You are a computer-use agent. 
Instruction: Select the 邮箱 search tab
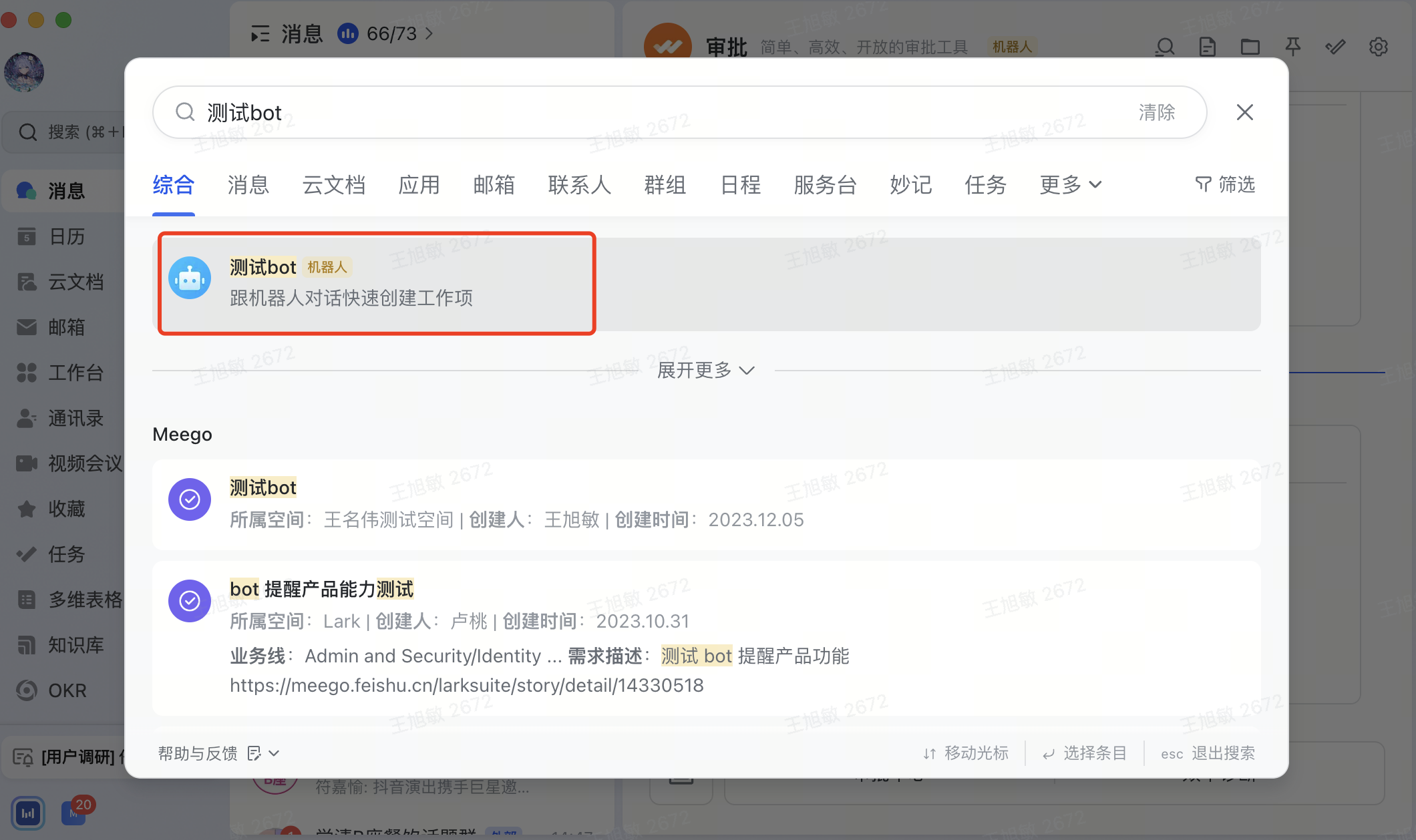coord(494,185)
